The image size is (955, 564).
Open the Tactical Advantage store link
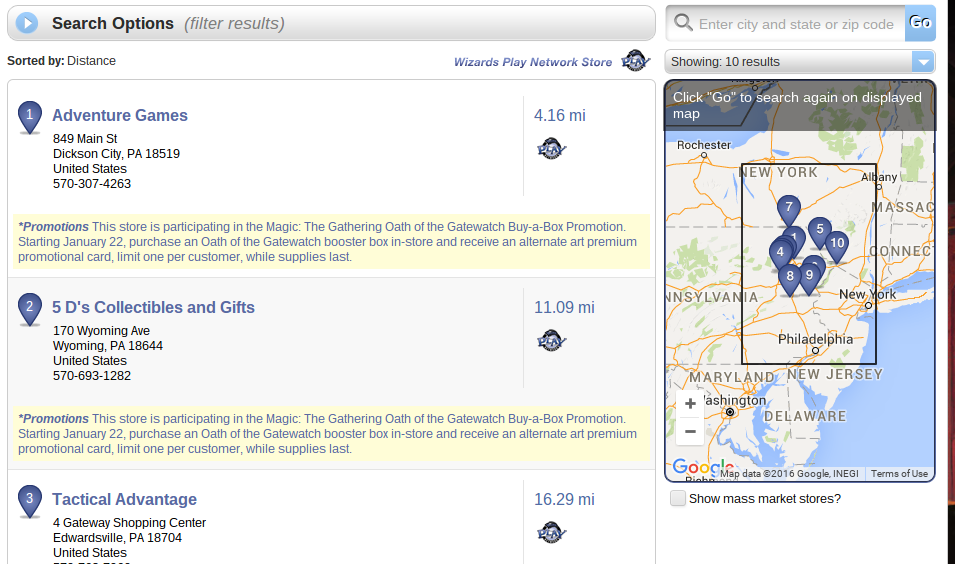click(x=124, y=499)
